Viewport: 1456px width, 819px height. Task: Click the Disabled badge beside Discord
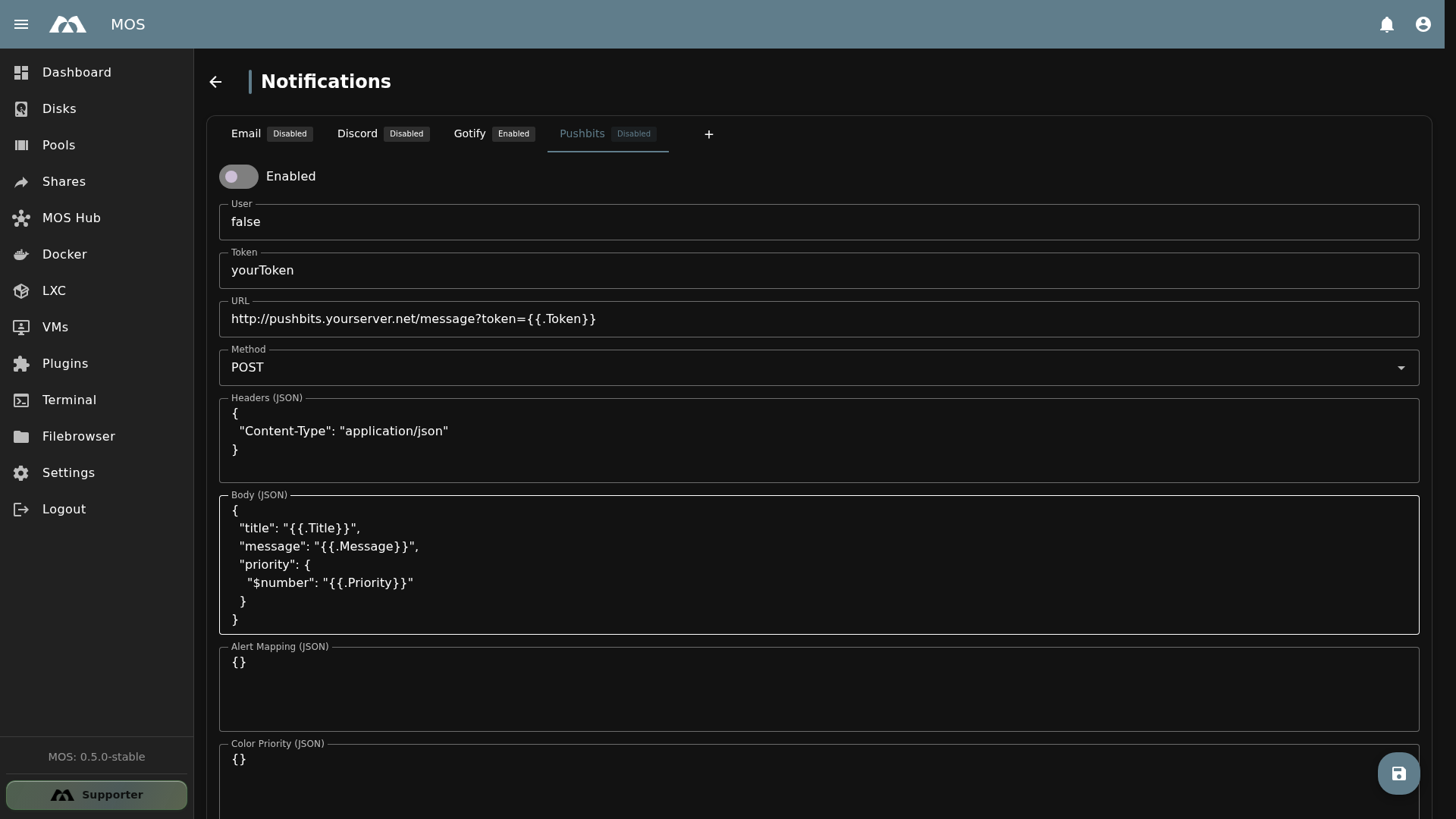tap(406, 134)
